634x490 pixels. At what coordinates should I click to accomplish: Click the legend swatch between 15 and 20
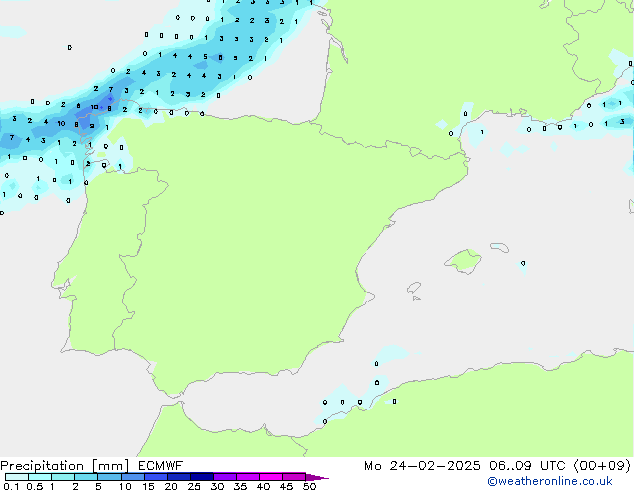coord(155,477)
